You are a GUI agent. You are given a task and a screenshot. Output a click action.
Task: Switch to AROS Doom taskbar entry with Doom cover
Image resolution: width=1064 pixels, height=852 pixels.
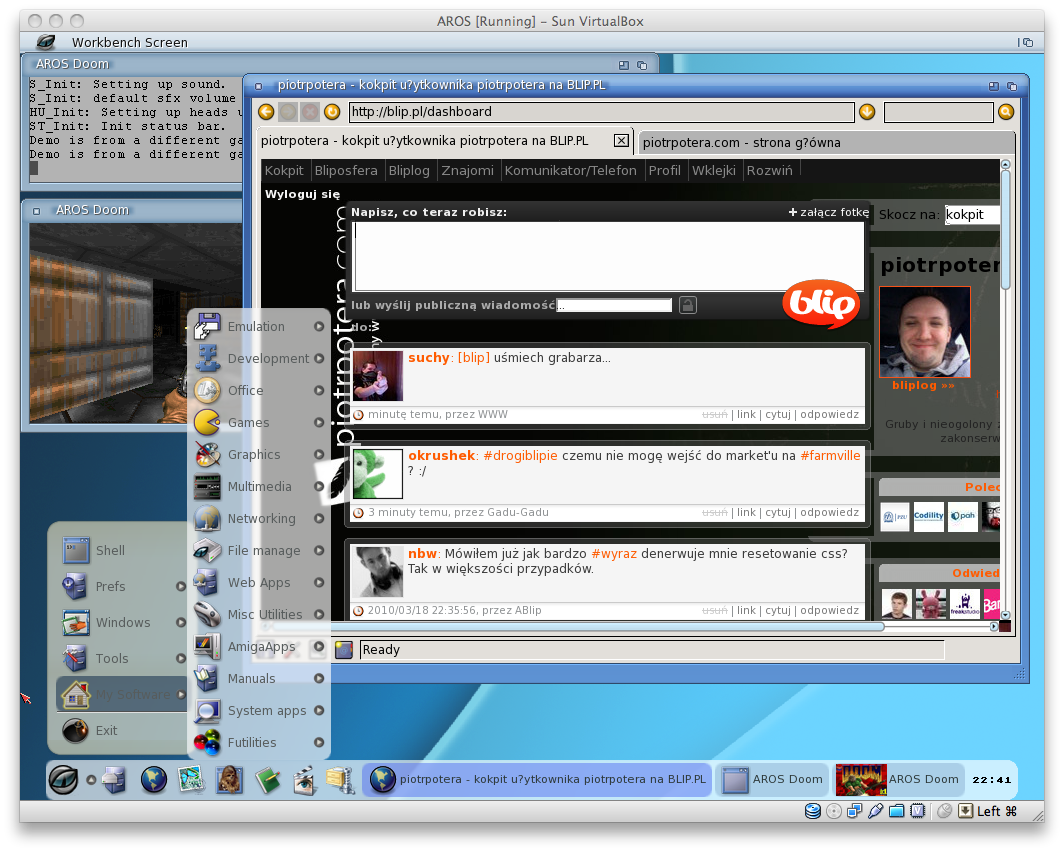(897, 779)
